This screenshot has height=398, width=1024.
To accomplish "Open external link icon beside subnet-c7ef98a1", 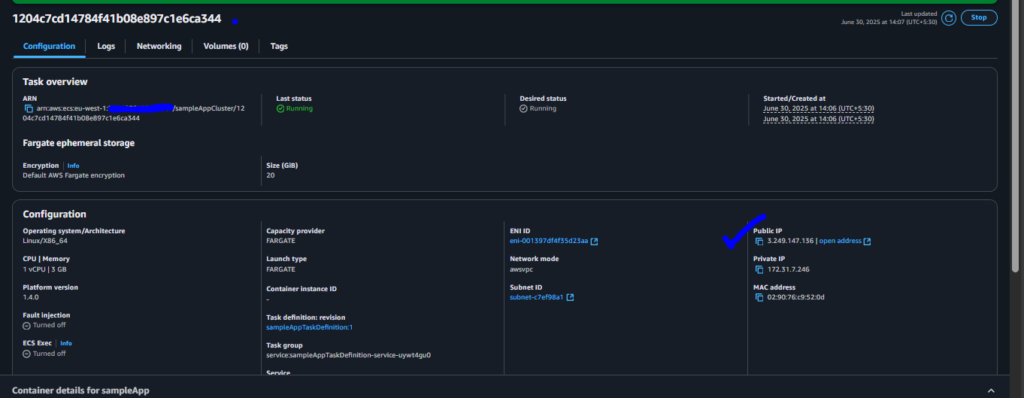I will [570, 297].
